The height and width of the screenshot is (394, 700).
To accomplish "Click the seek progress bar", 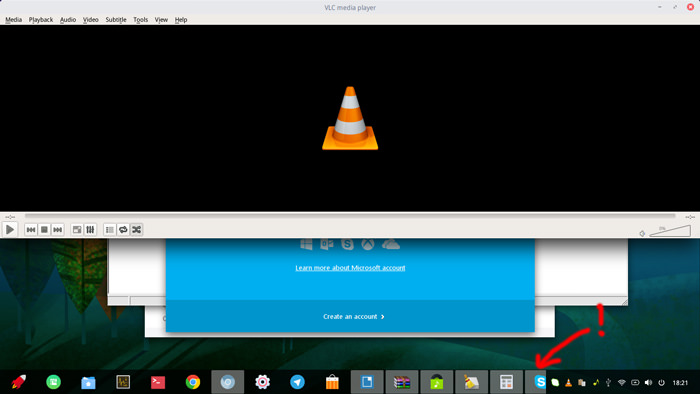I will [x=350, y=216].
